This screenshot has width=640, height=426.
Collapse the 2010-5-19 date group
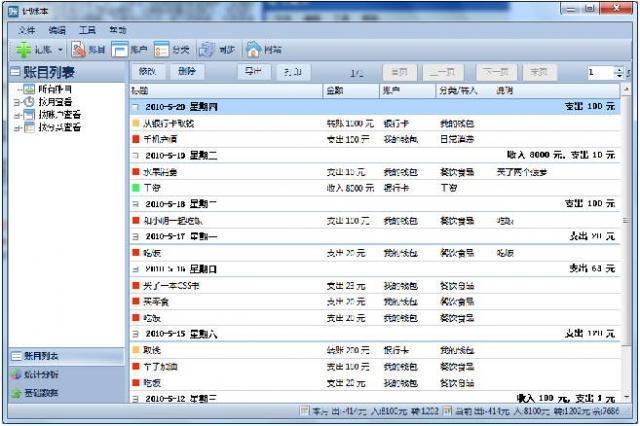click(136, 156)
